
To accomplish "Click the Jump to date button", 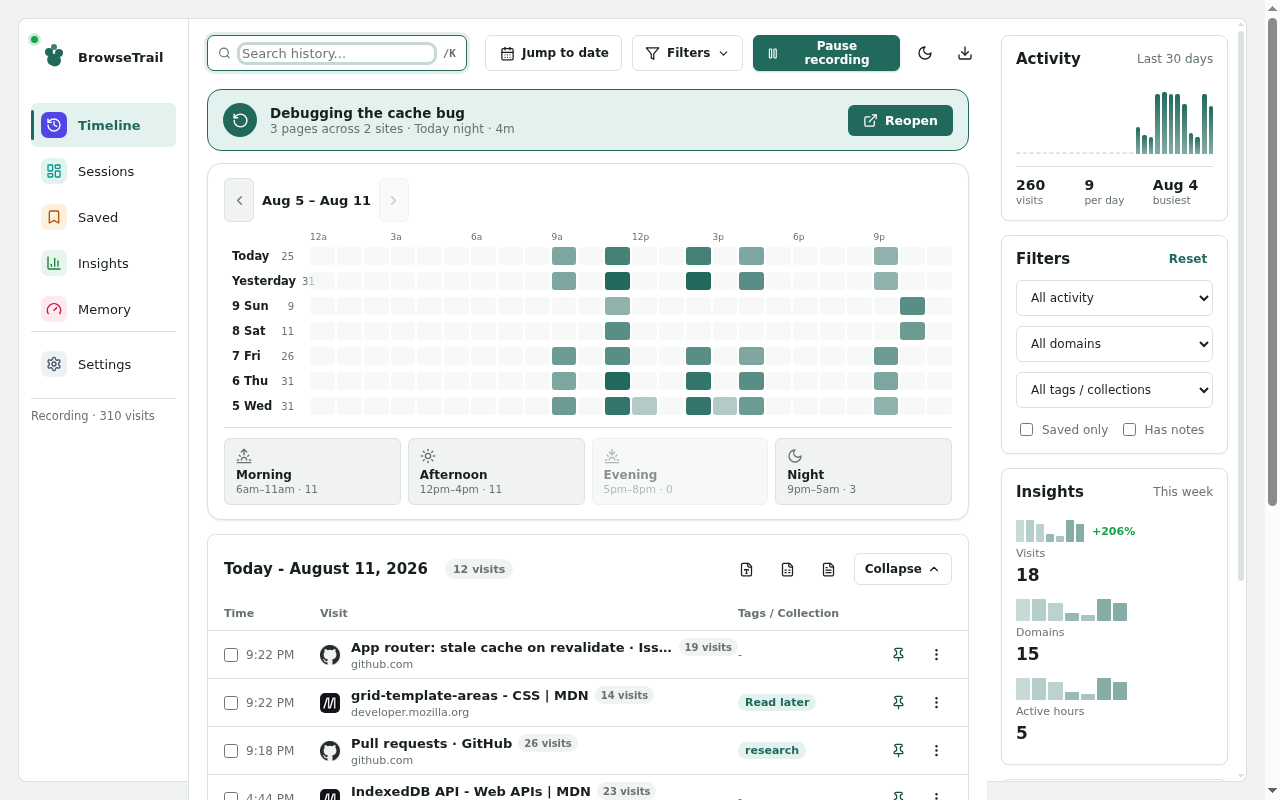I will click(553, 53).
